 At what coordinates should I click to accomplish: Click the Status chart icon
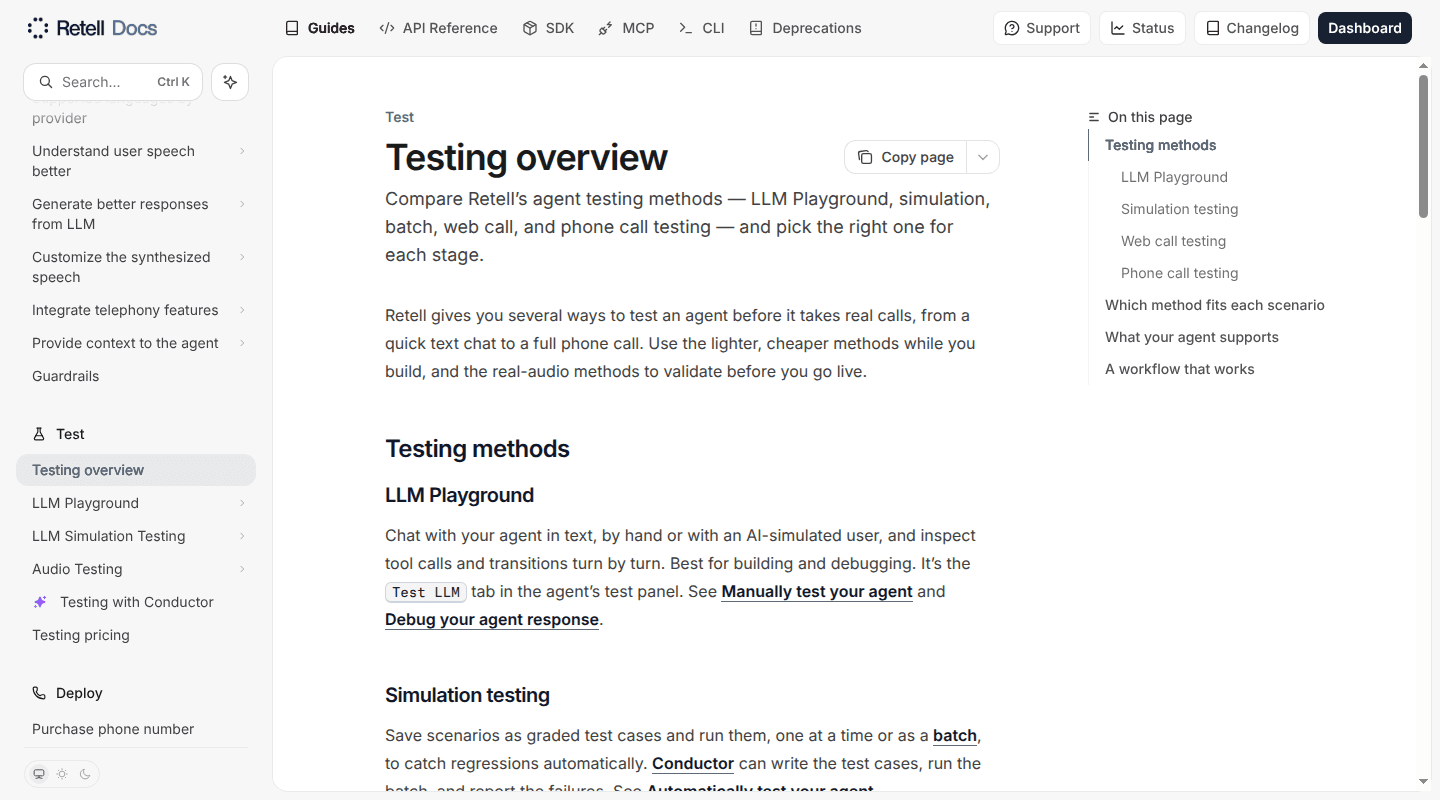coord(1118,28)
